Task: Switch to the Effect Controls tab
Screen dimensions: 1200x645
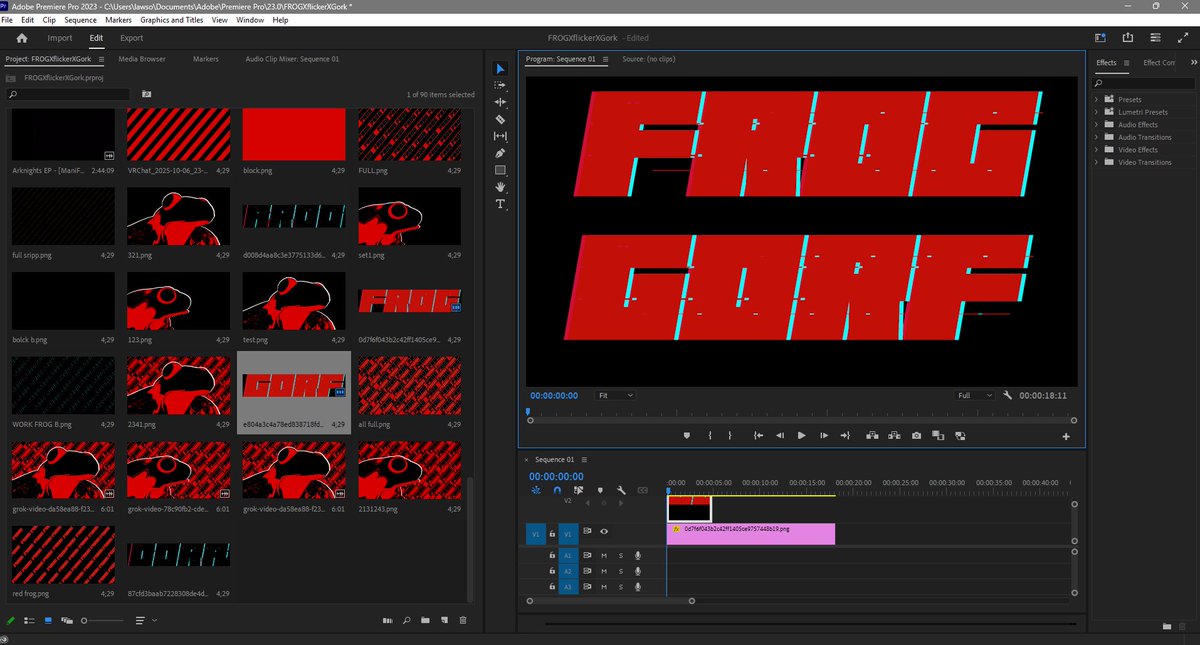Action: [1157, 62]
